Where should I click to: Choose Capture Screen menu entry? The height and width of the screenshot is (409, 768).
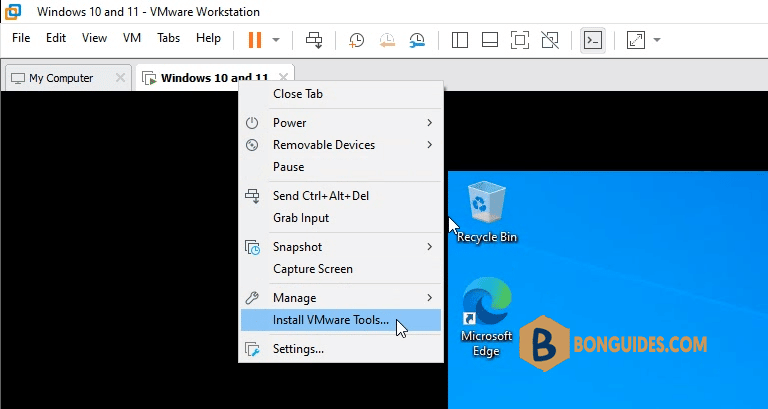click(x=341, y=269)
